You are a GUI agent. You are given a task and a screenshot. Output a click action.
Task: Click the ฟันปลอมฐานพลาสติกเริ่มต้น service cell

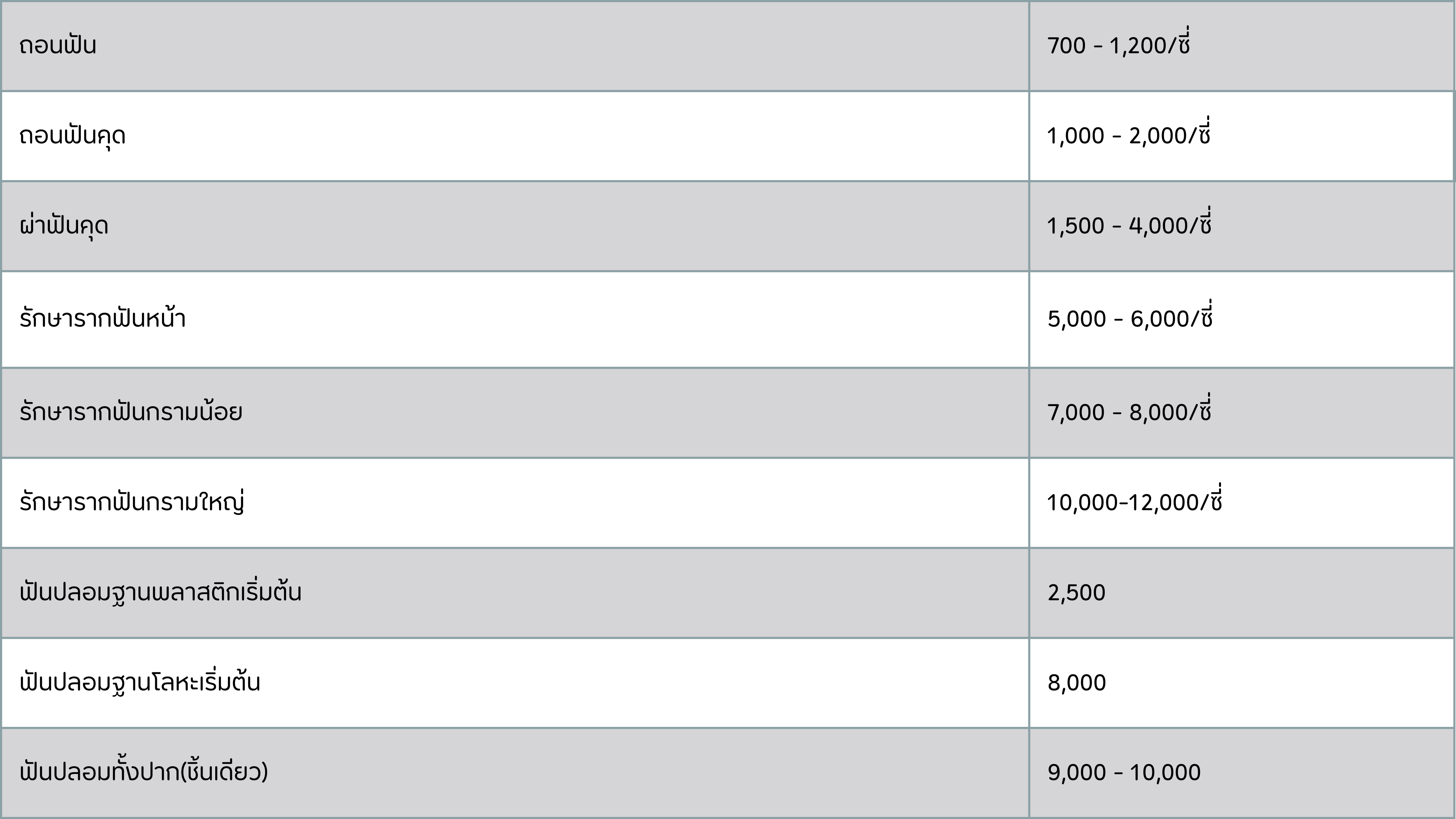click(x=161, y=593)
